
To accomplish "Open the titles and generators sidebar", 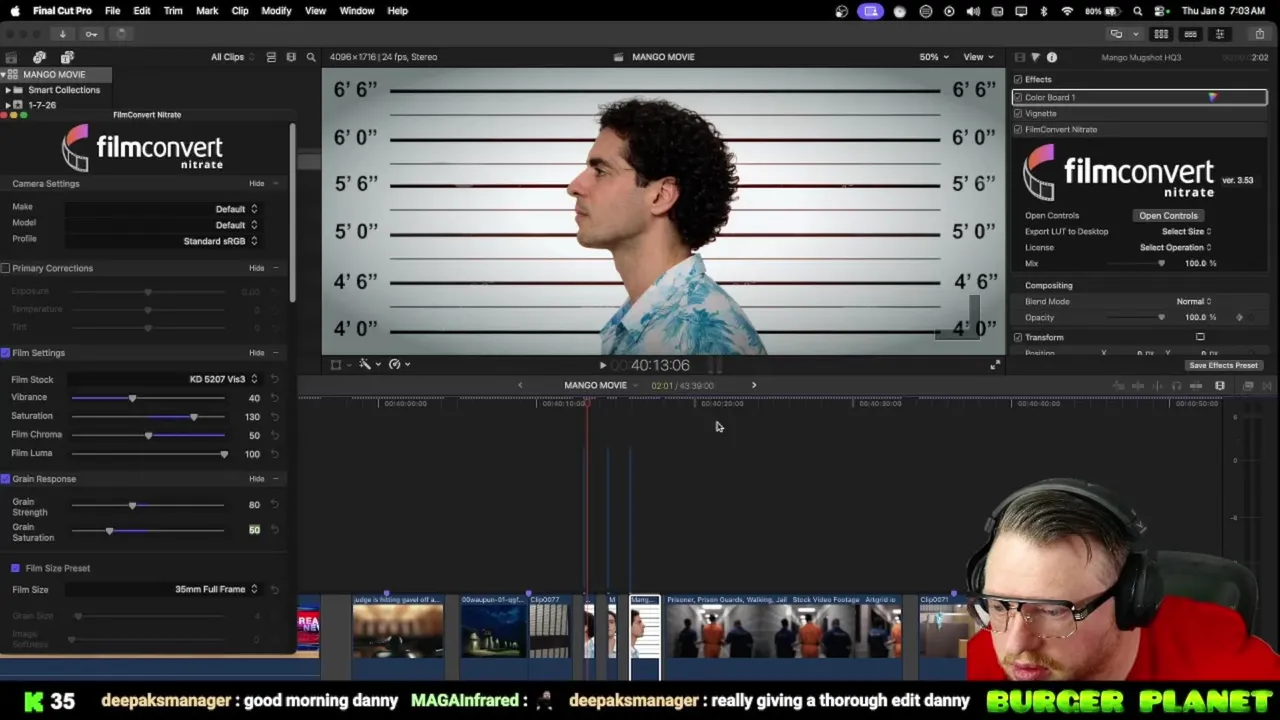I will coord(67,57).
